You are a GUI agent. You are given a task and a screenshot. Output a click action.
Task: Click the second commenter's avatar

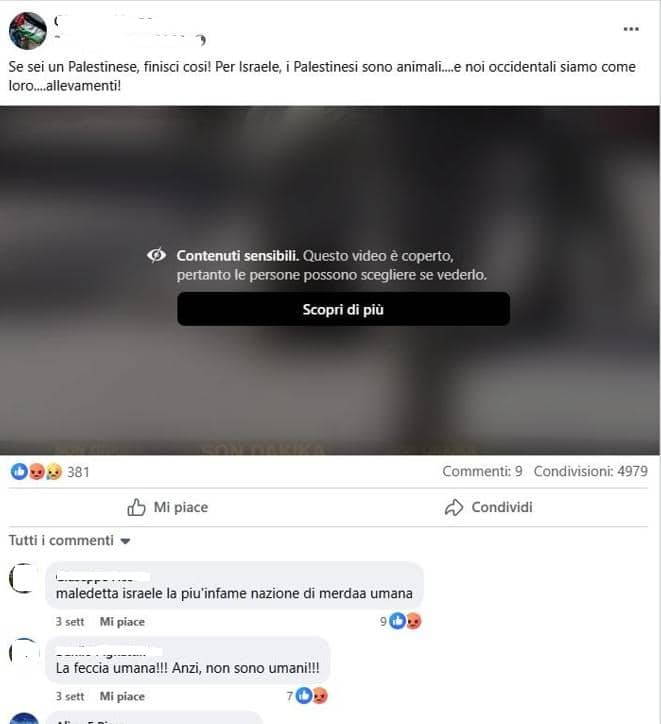[24, 652]
